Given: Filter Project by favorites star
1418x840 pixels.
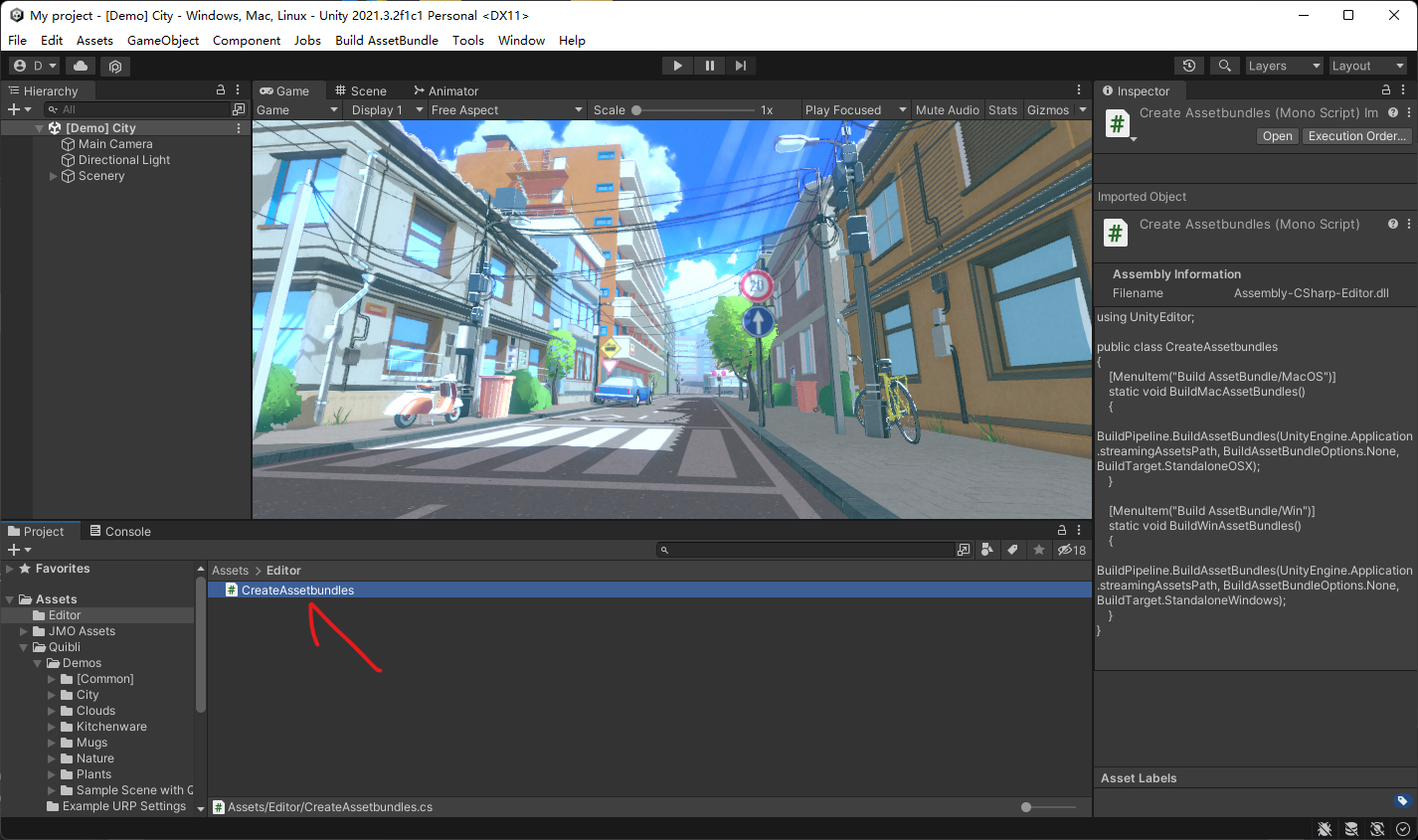Looking at the screenshot, I should (1039, 550).
